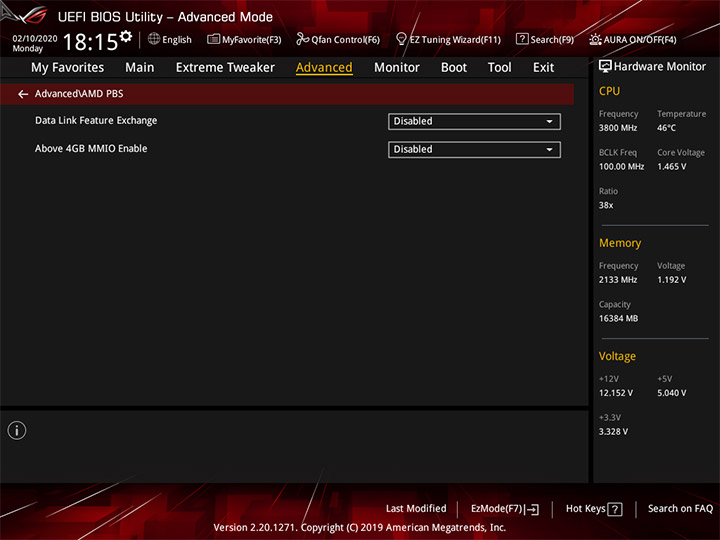Click the info circle icon
The image size is (720, 540).
pos(17,430)
